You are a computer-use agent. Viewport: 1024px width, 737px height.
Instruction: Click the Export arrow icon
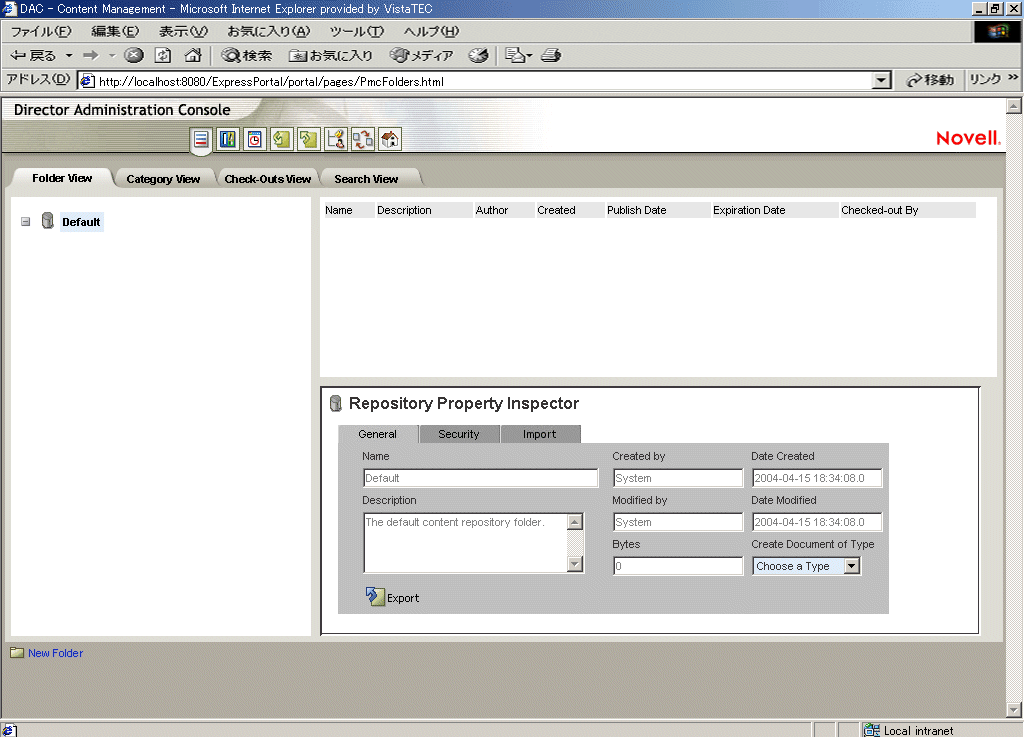click(x=375, y=596)
